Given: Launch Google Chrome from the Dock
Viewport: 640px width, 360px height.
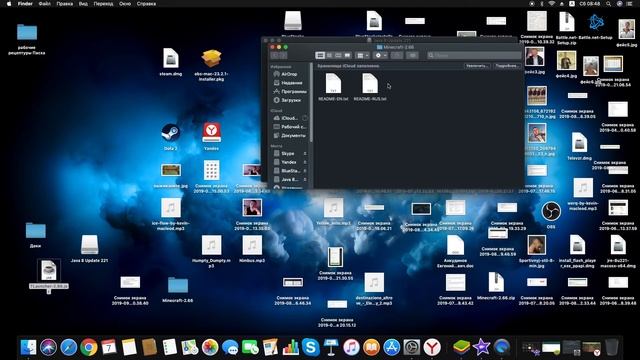Looking at the screenshot, I should click(x=89, y=347).
